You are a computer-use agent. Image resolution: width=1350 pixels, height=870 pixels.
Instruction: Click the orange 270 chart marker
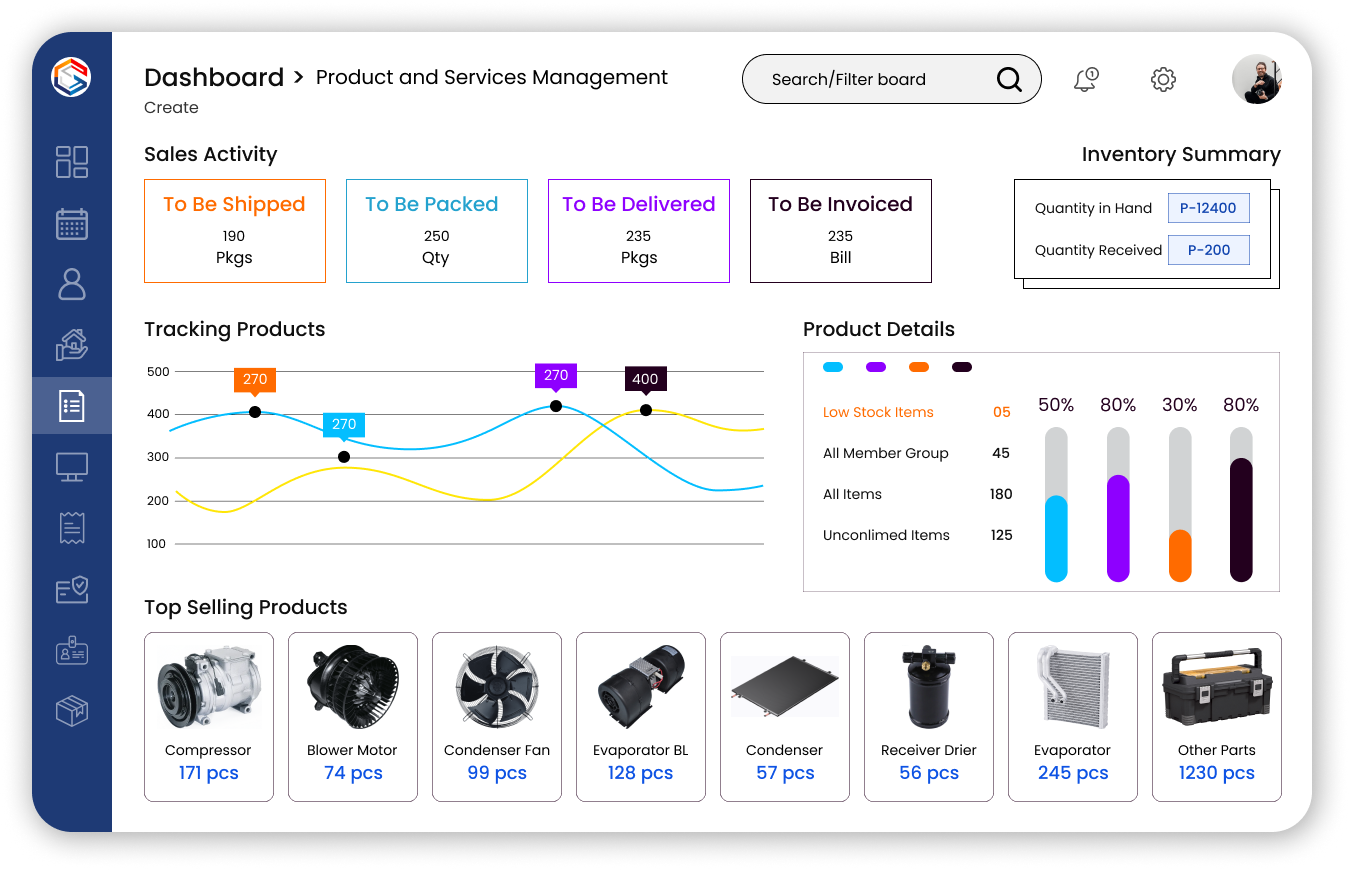pos(255,380)
